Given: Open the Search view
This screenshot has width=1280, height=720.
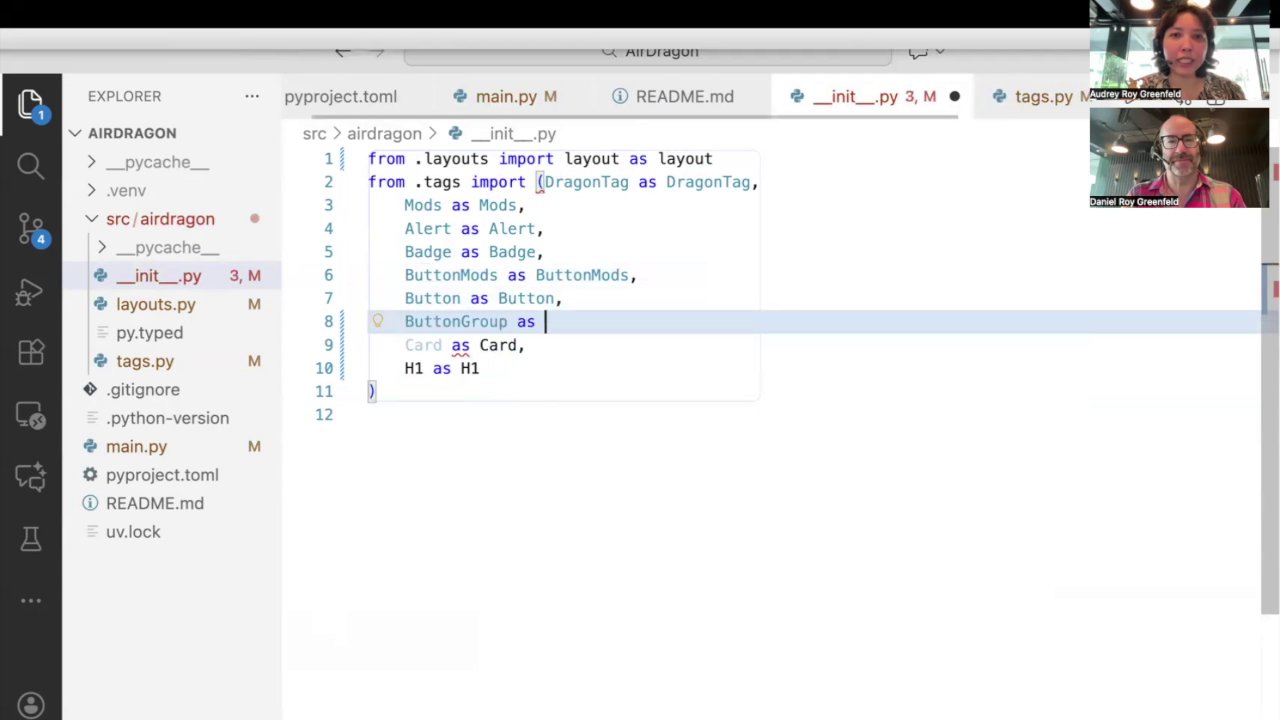Looking at the screenshot, I should [30, 165].
